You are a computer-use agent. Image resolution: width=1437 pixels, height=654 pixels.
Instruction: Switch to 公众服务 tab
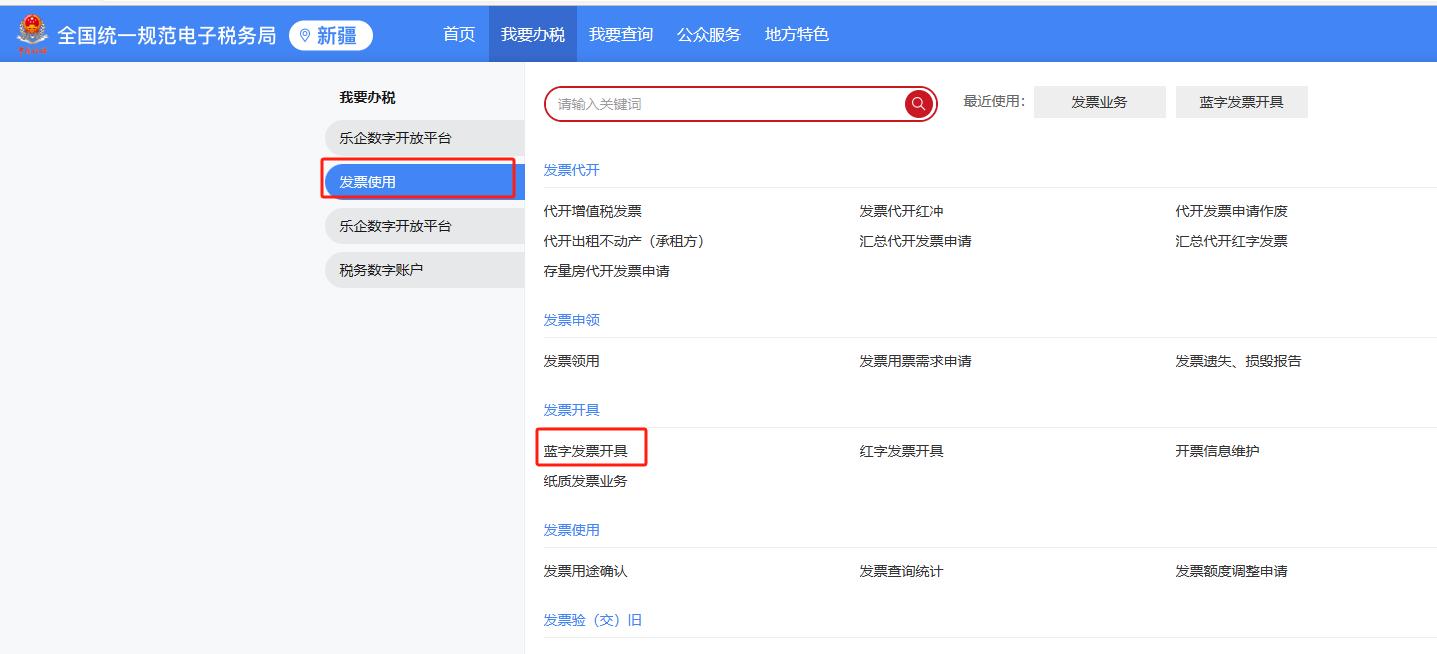[709, 34]
